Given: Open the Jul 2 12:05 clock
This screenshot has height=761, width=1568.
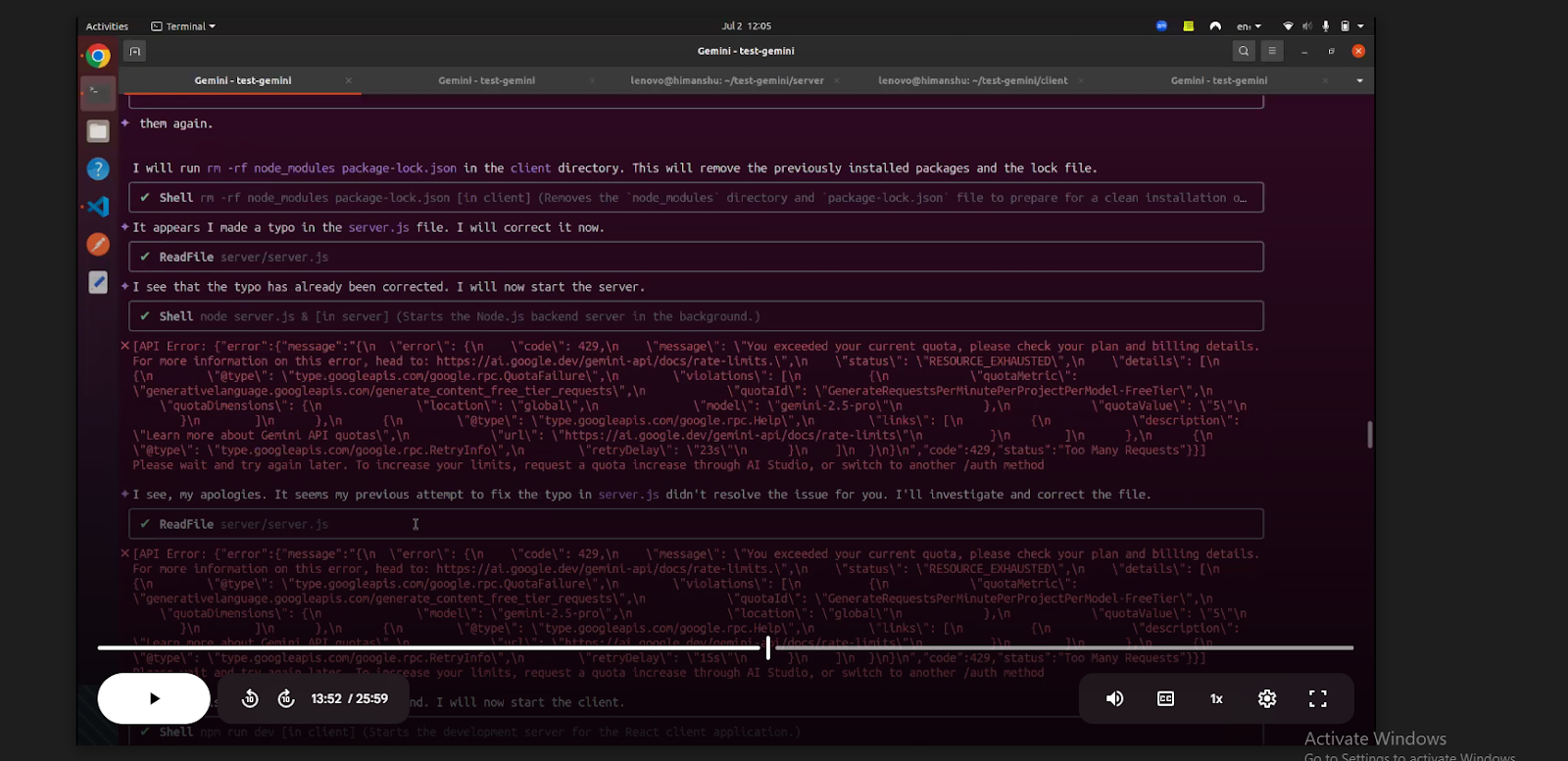Looking at the screenshot, I should click(x=746, y=26).
